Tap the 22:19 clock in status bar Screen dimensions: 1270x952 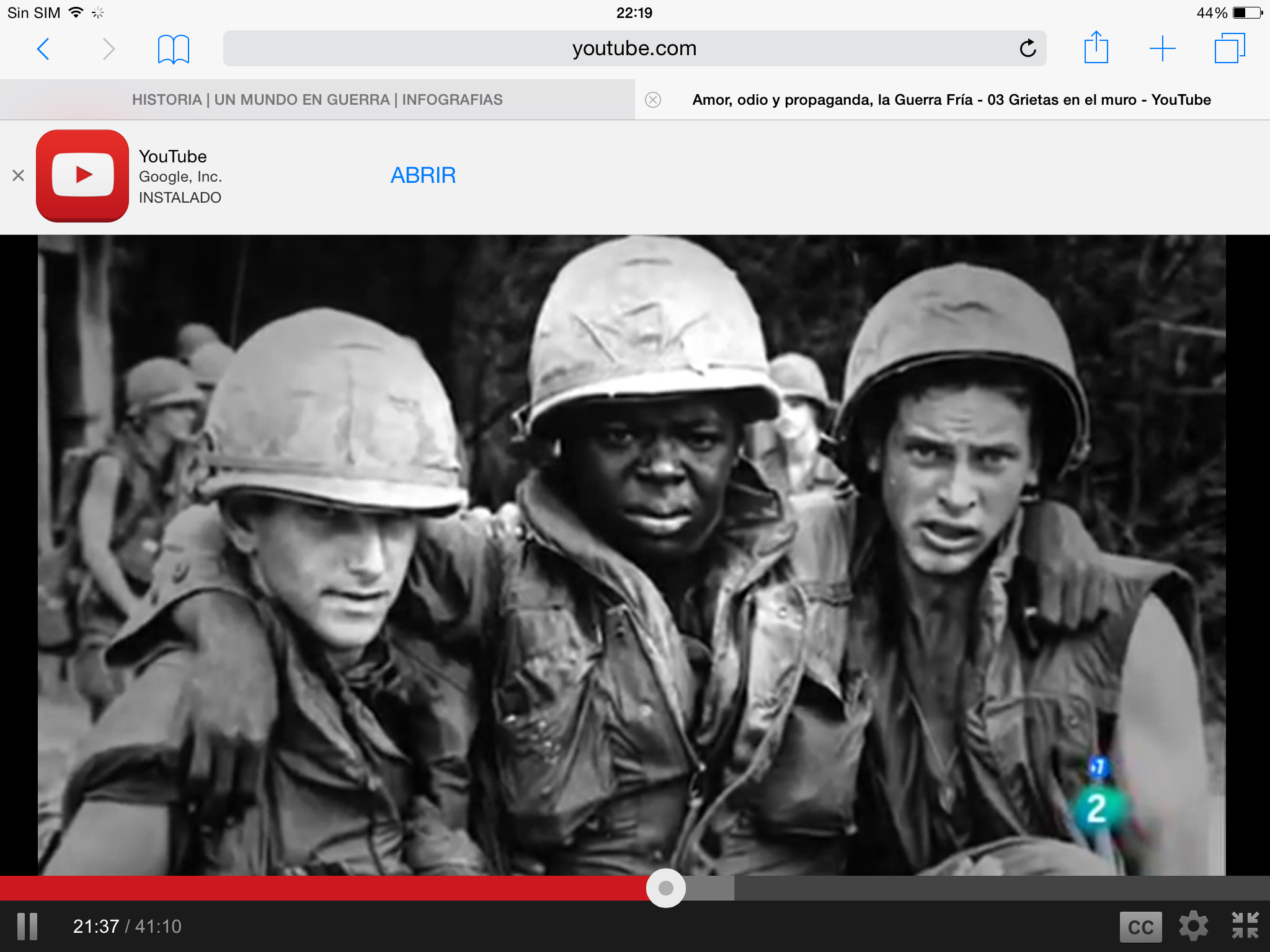pos(634,12)
